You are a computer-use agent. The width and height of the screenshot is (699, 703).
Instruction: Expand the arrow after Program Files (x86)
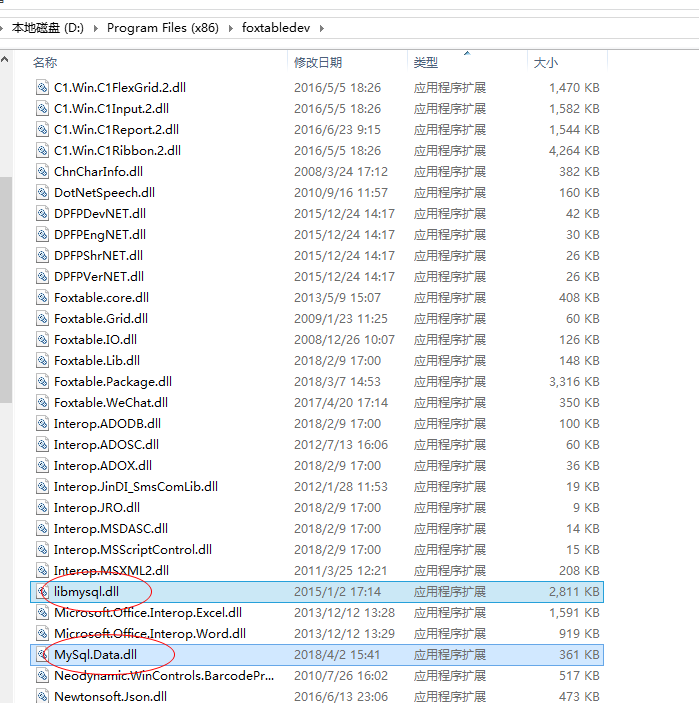tap(231, 28)
